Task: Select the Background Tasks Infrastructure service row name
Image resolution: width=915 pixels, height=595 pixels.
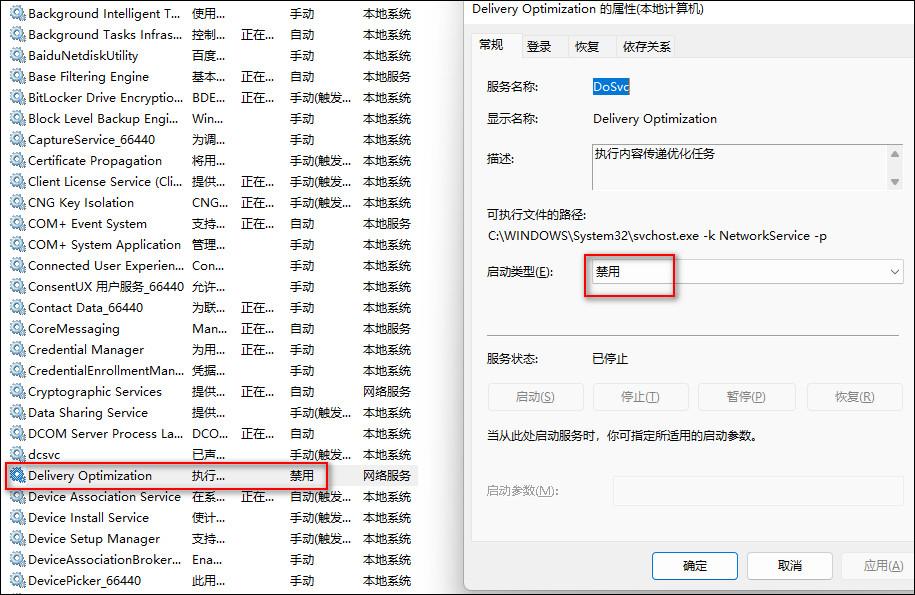Action: point(105,34)
